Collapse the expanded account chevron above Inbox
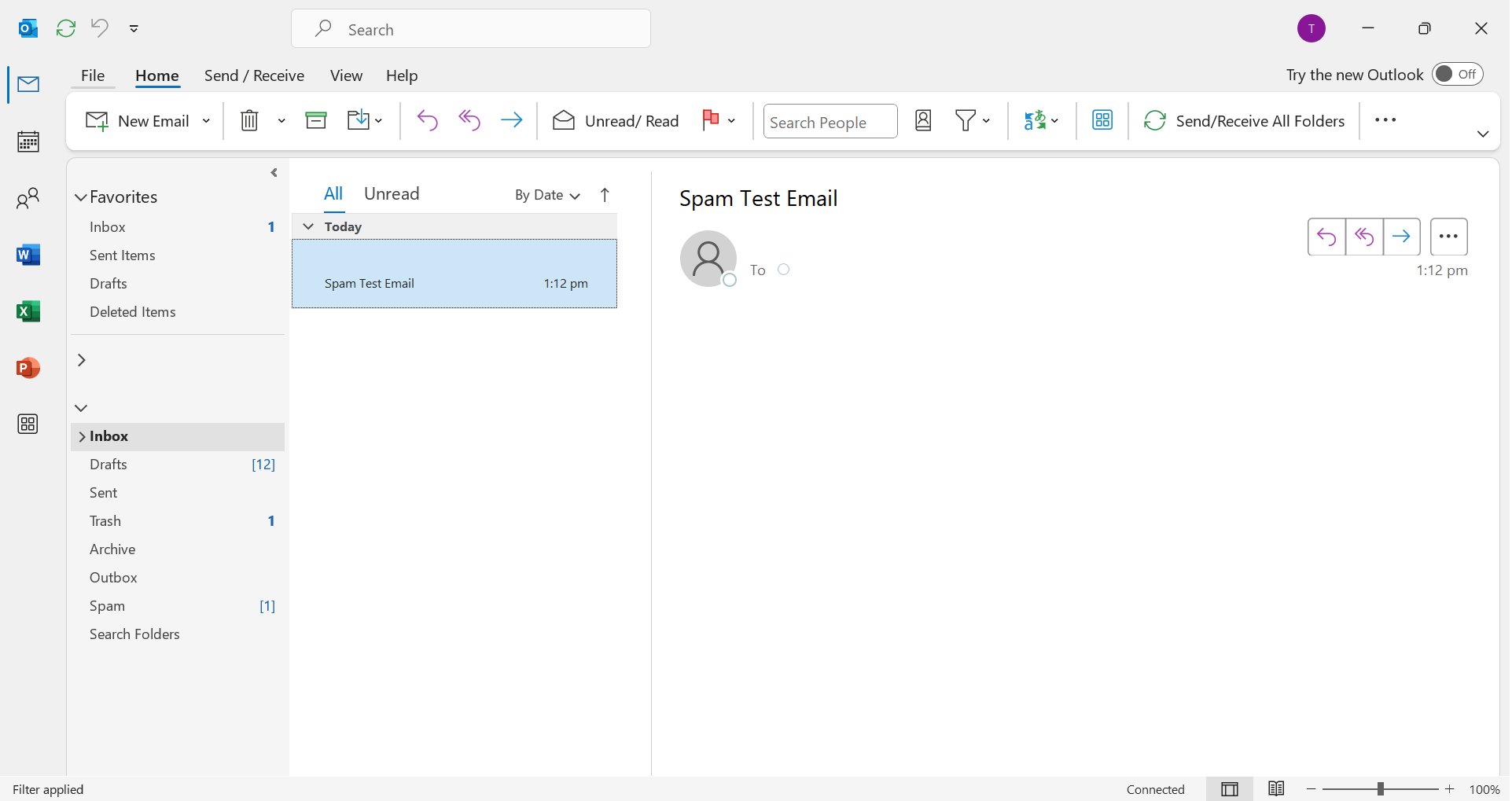This screenshot has width=1512, height=801. coord(81,408)
